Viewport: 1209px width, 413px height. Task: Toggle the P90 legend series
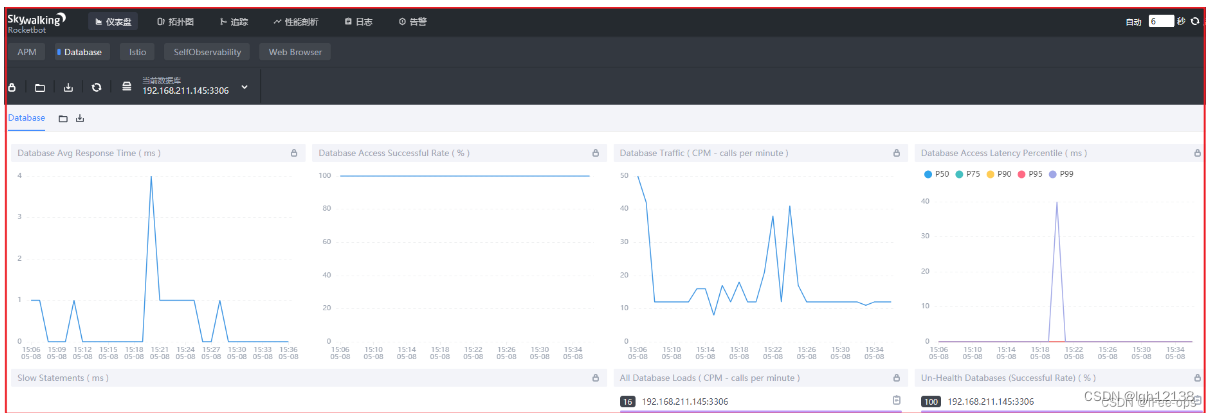pos(999,174)
